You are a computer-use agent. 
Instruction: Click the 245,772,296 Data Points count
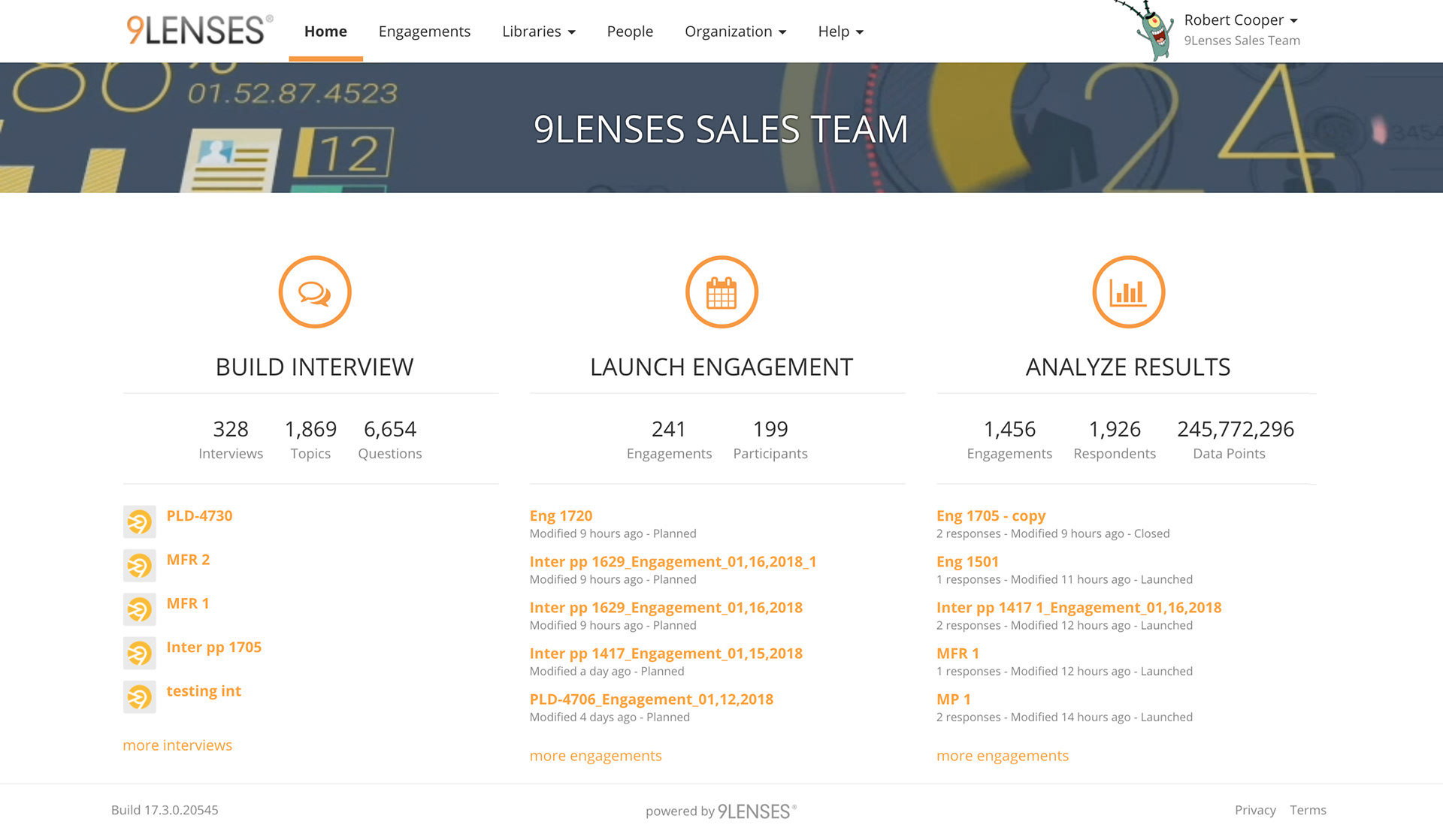[x=1235, y=440]
